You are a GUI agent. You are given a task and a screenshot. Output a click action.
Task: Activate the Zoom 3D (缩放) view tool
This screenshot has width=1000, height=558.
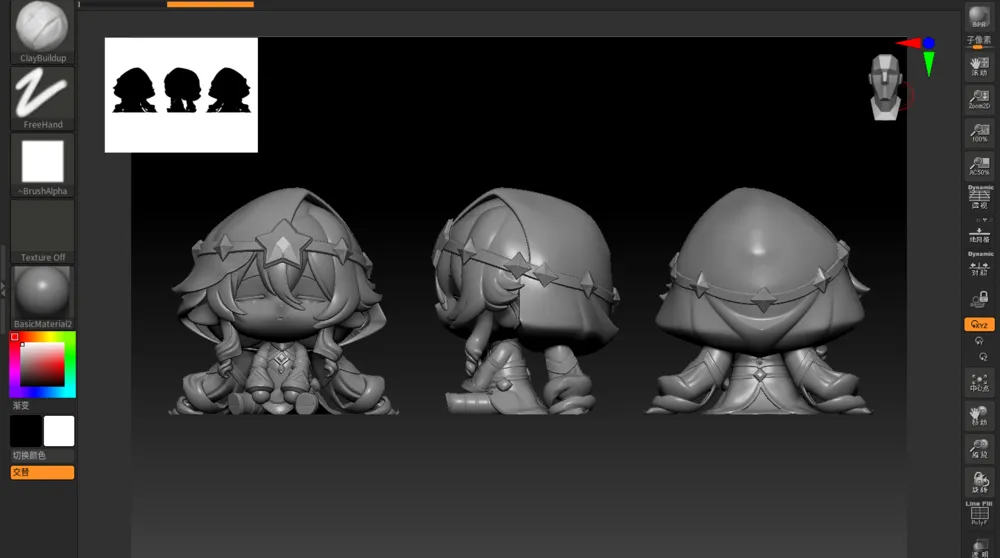tap(979, 448)
